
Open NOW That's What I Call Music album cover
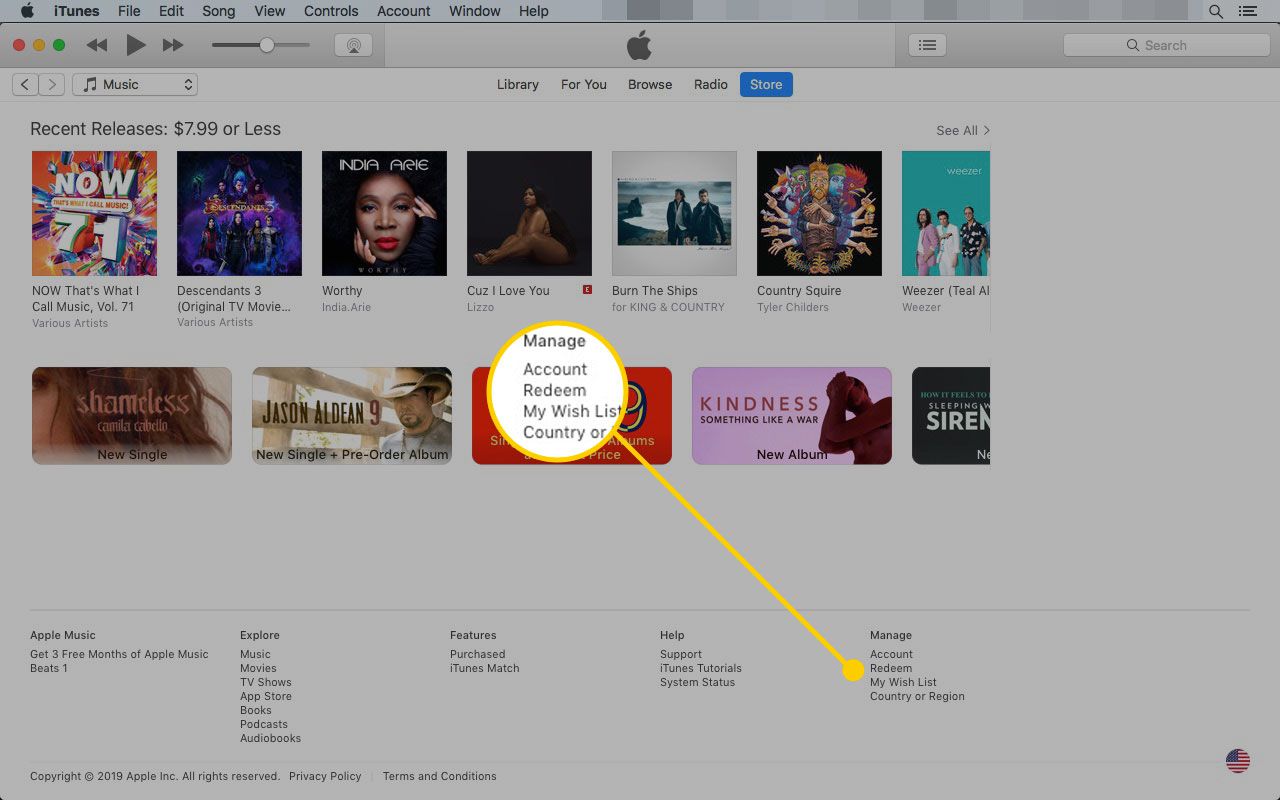point(94,213)
